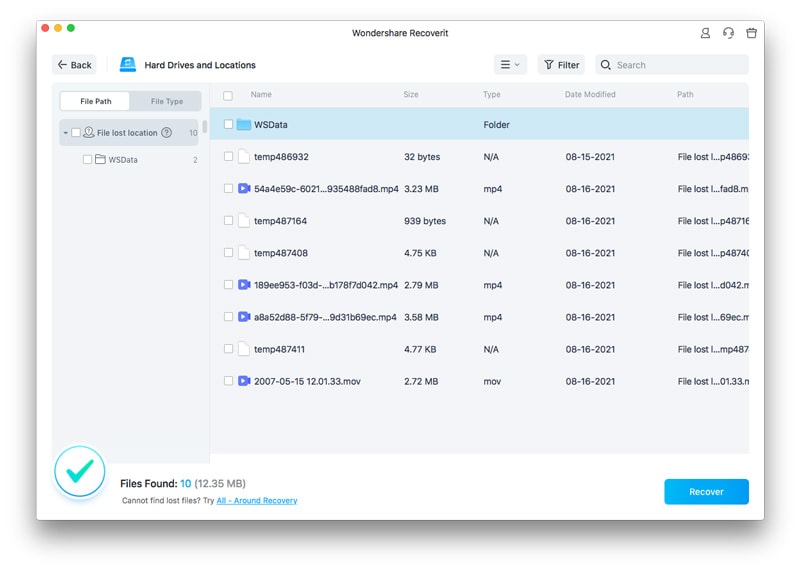The height and width of the screenshot is (571, 800).
Task: Tick the checkbox for a8a52d88 mp4 file
Action: click(228, 316)
